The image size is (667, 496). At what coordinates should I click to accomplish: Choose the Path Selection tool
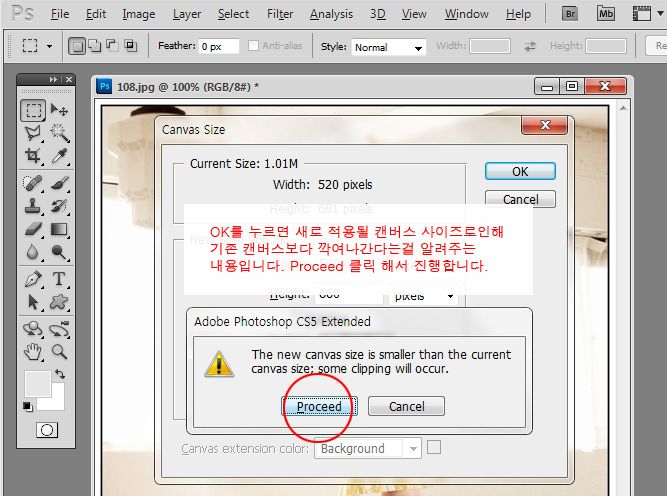[x=33, y=302]
